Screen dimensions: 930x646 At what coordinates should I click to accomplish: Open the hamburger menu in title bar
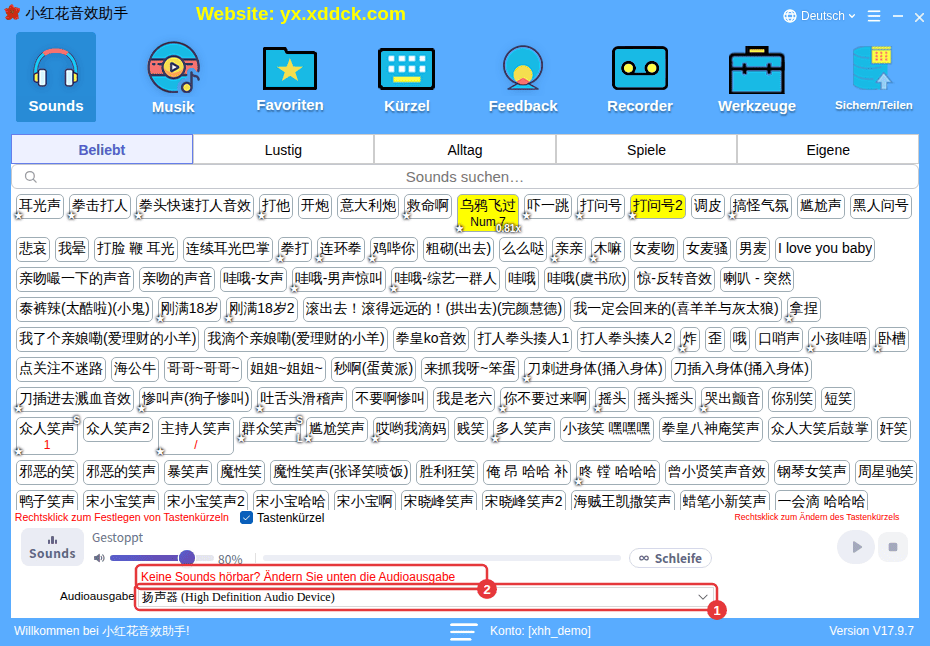(x=874, y=16)
